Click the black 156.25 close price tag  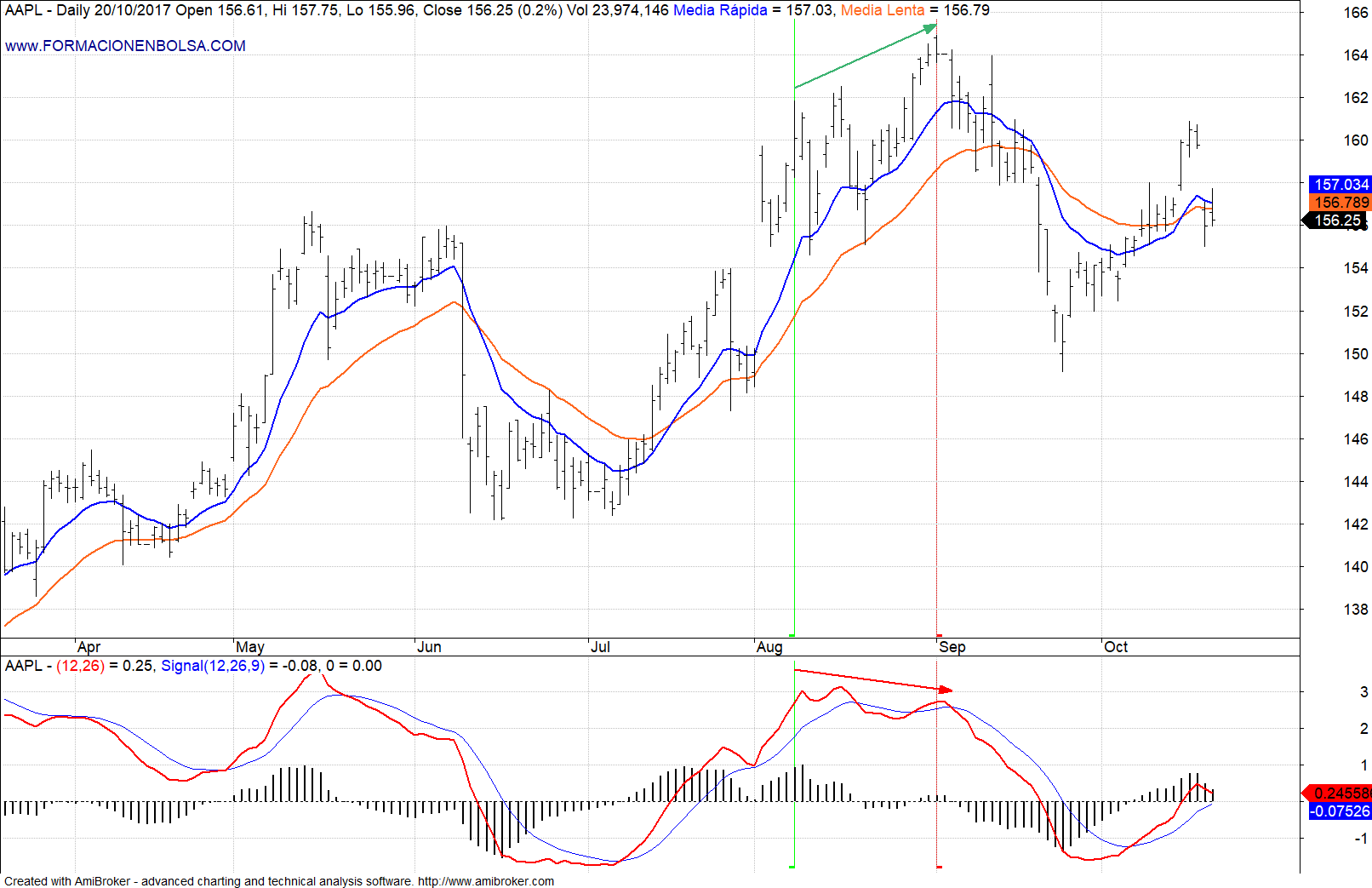pos(1337,221)
